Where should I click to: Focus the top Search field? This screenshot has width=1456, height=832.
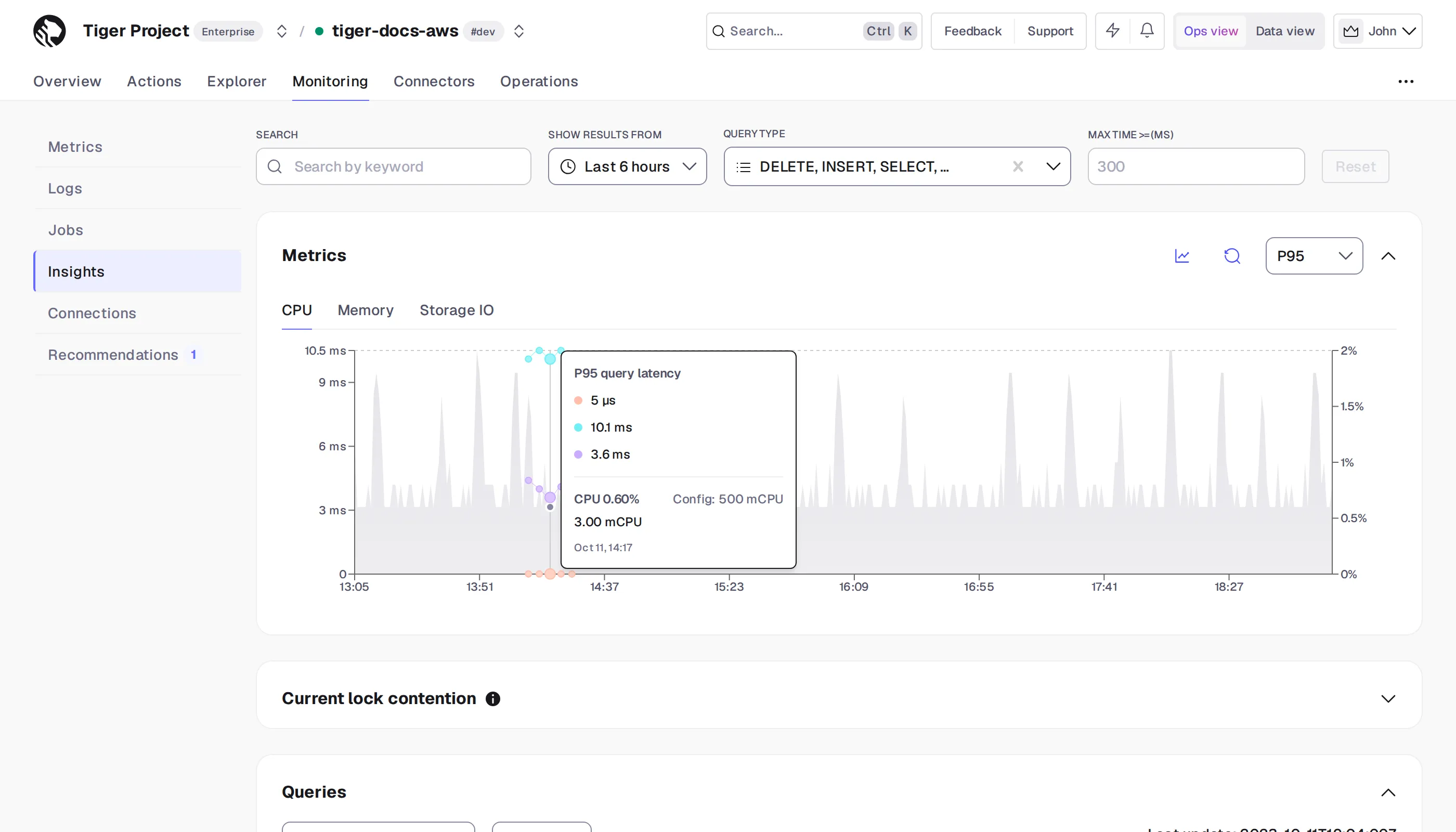point(814,31)
